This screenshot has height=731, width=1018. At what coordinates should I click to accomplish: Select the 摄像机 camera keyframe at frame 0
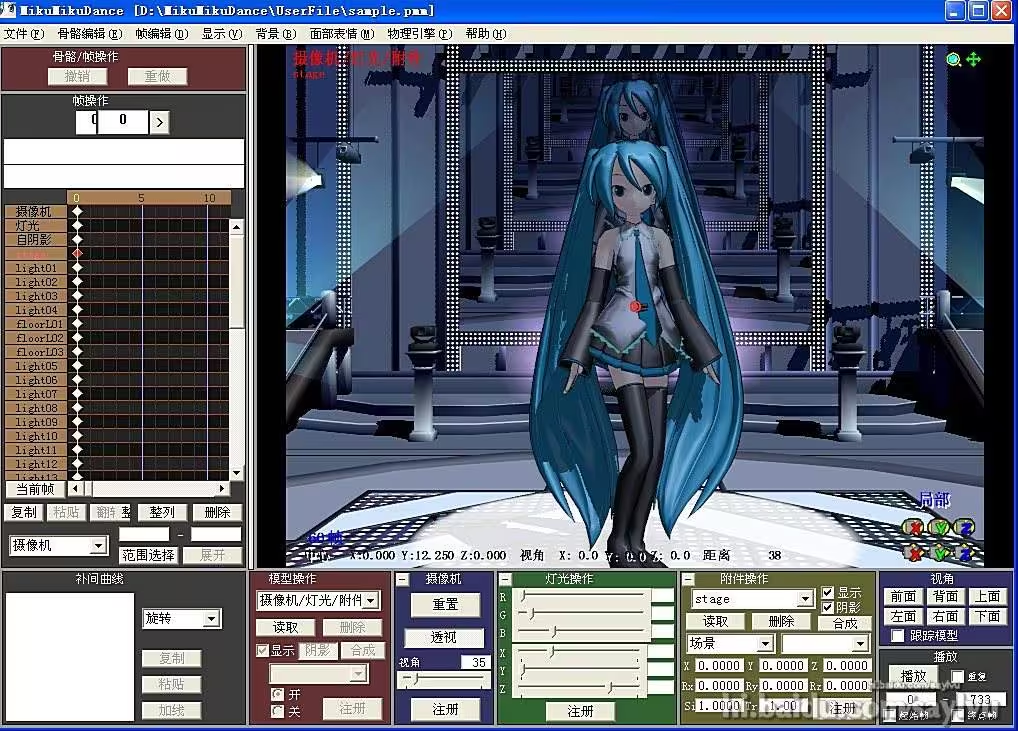(x=77, y=212)
